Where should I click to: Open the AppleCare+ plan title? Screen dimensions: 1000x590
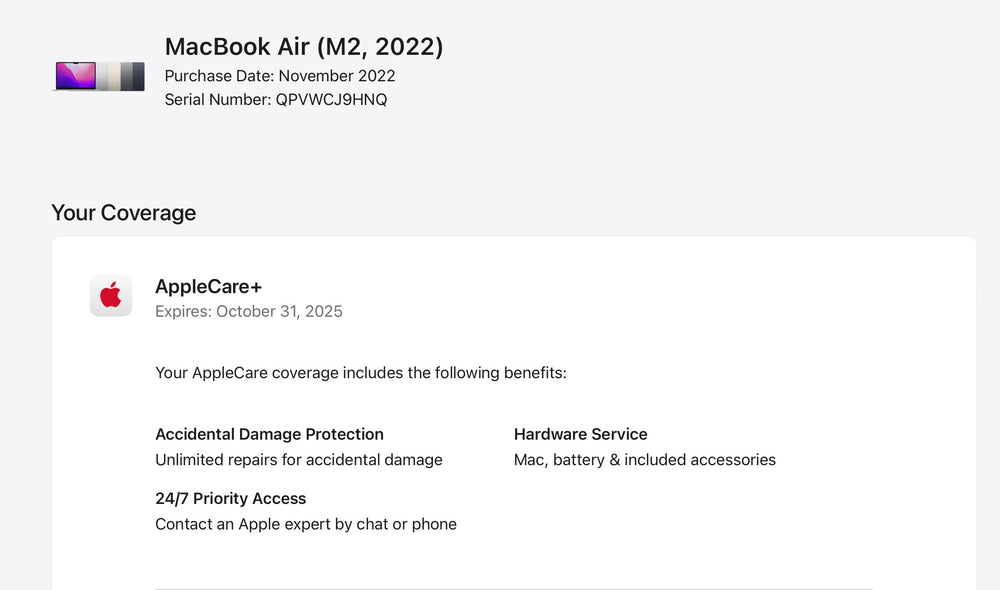point(208,287)
